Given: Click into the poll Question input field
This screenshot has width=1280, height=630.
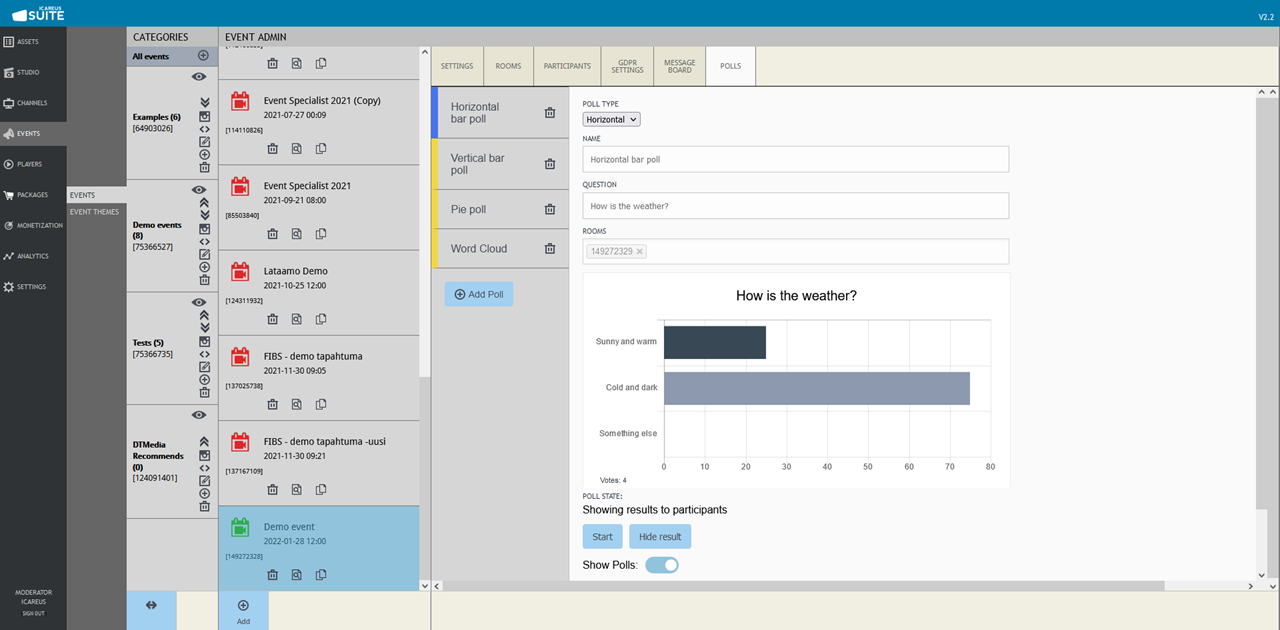Looking at the screenshot, I should tap(795, 206).
